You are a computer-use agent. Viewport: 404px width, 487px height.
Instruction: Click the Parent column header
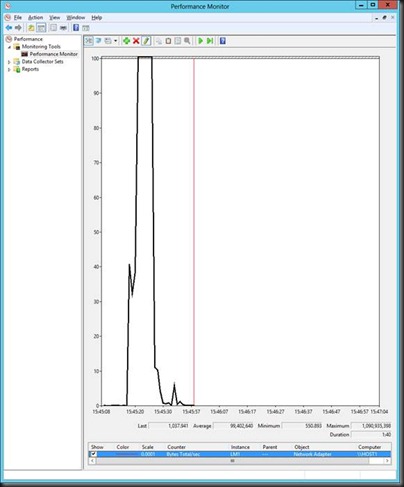[270, 447]
